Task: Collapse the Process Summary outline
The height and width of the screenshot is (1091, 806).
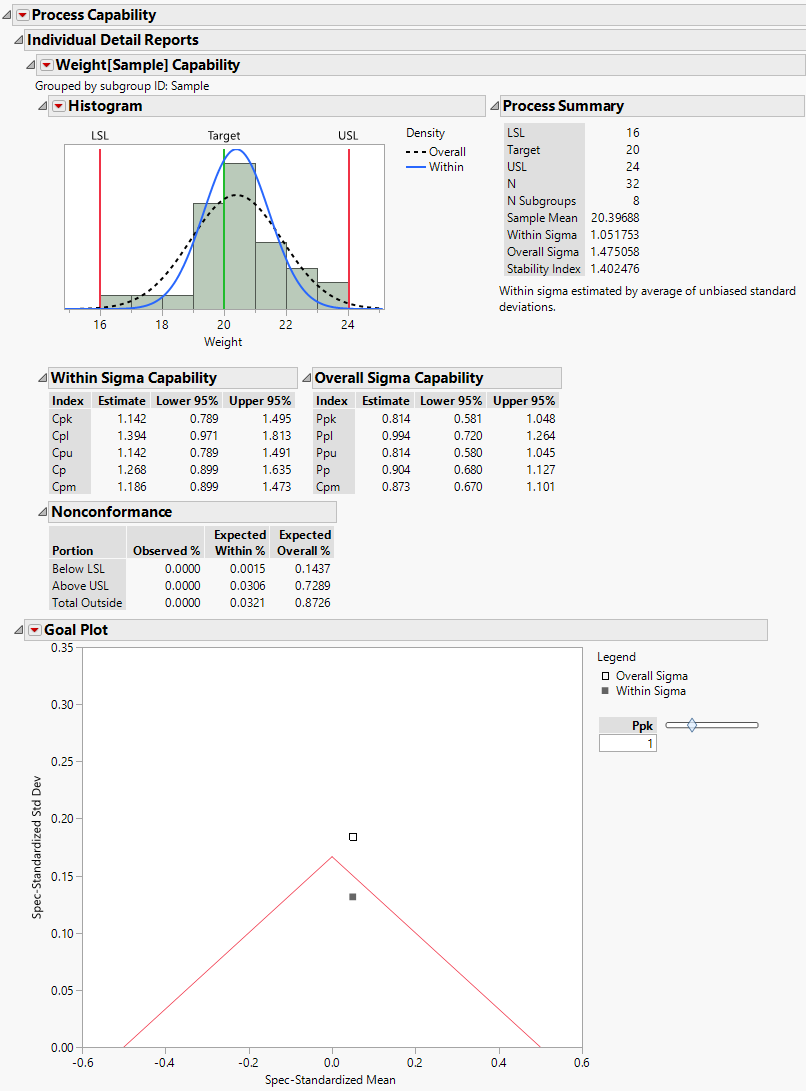Action: [x=493, y=105]
